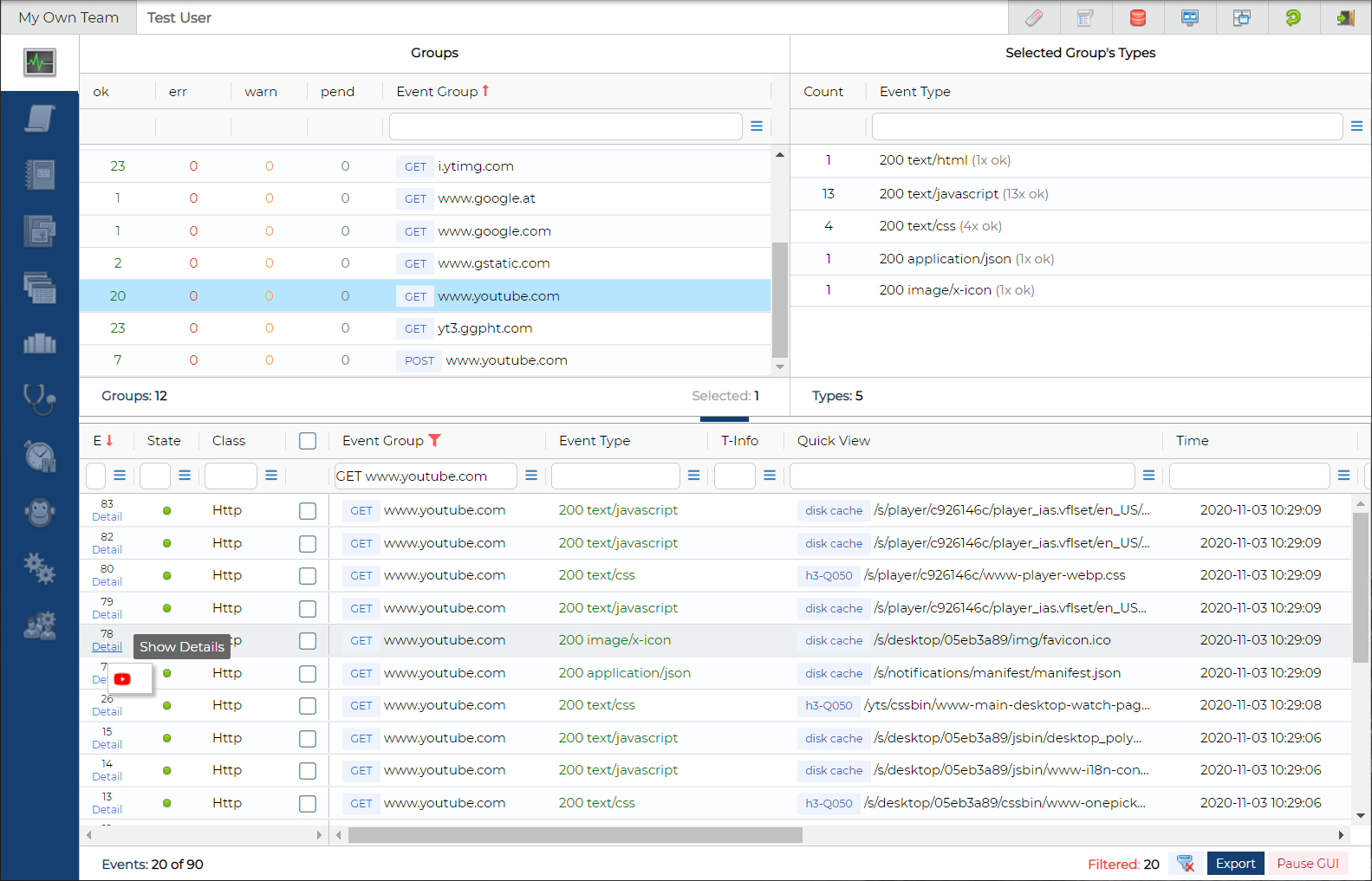Open the stopwatch sidebar icon
Screen dimensions: 1372x881
[40, 457]
